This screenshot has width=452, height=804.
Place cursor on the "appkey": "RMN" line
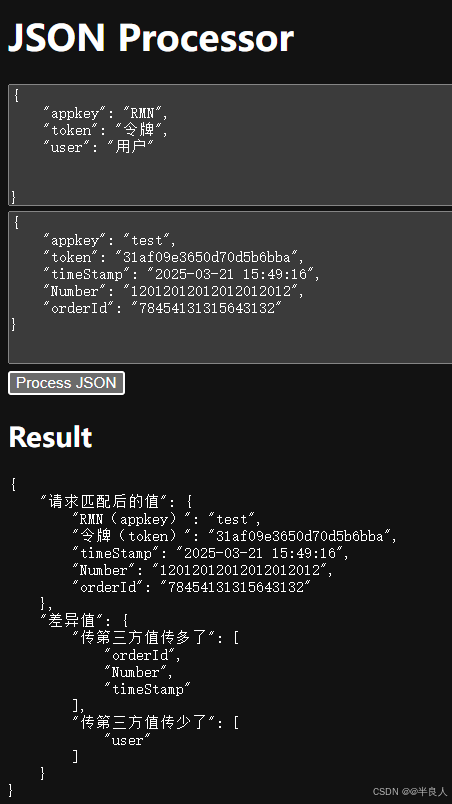click(106, 113)
